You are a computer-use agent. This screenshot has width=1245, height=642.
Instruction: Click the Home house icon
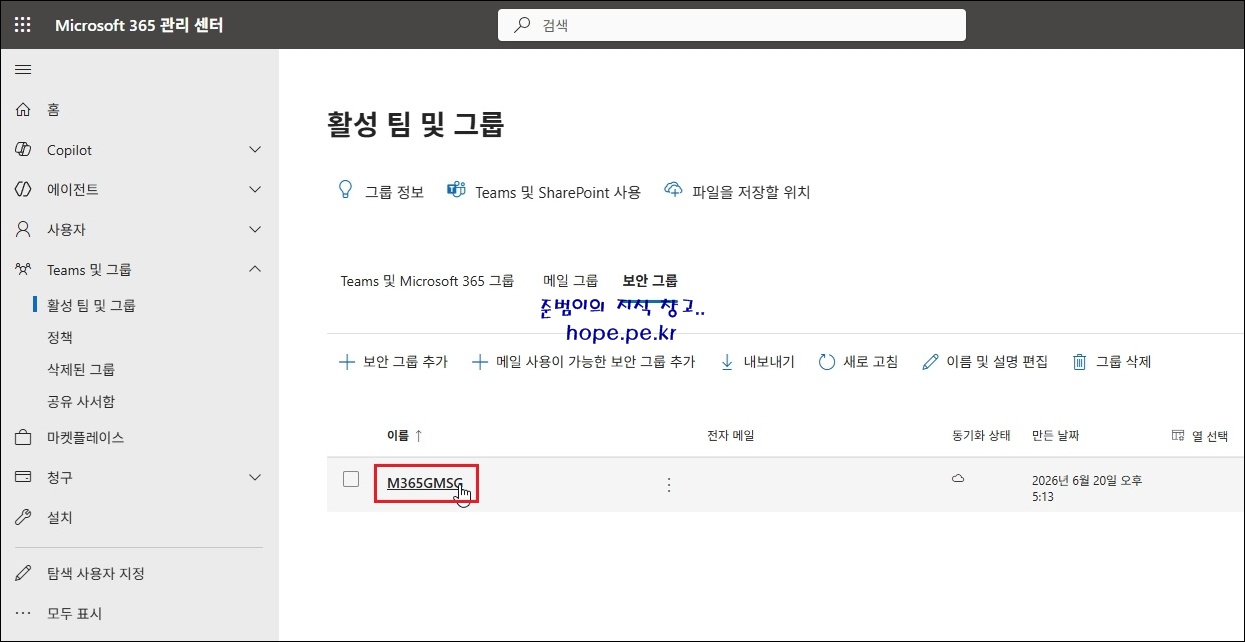click(x=23, y=110)
